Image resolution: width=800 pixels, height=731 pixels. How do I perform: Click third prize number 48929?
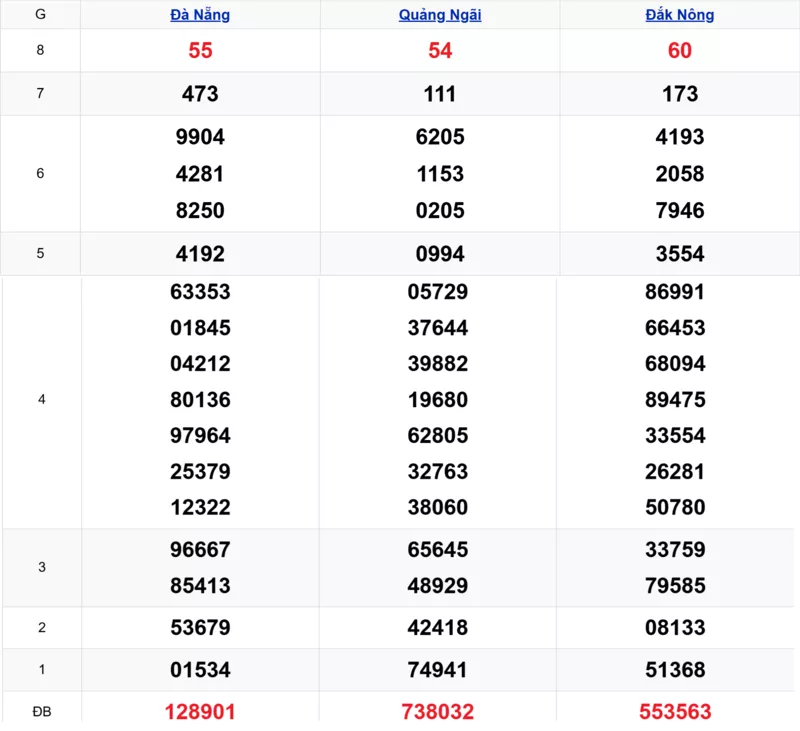tap(438, 586)
